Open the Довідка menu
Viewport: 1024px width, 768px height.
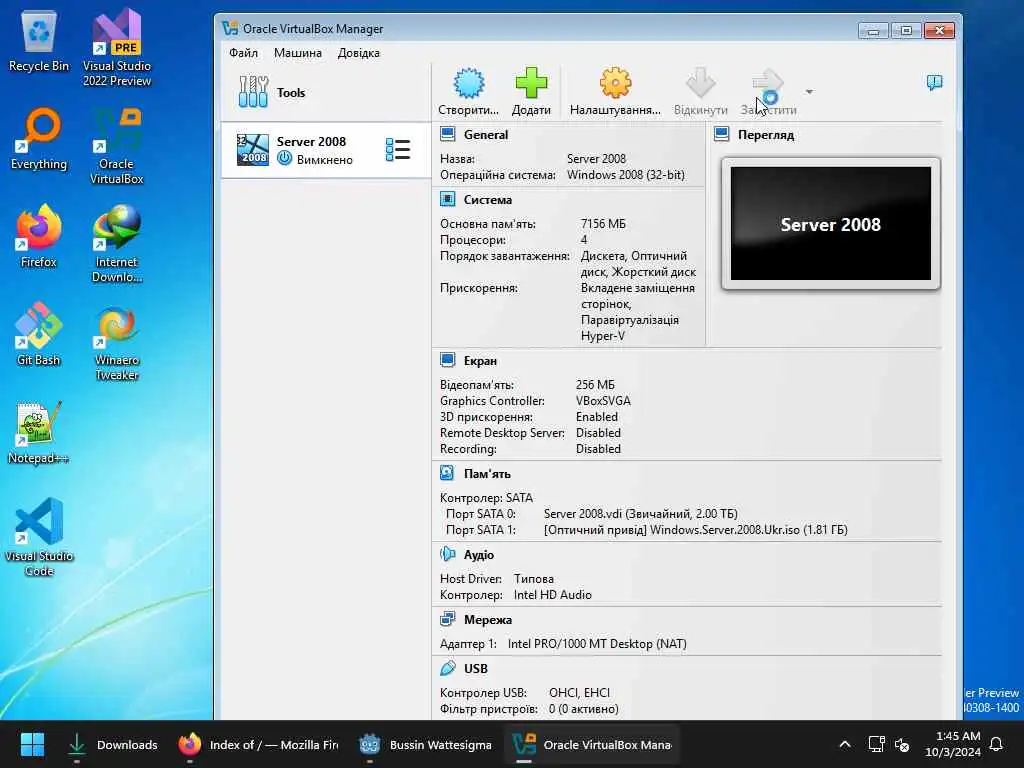point(359,53)
